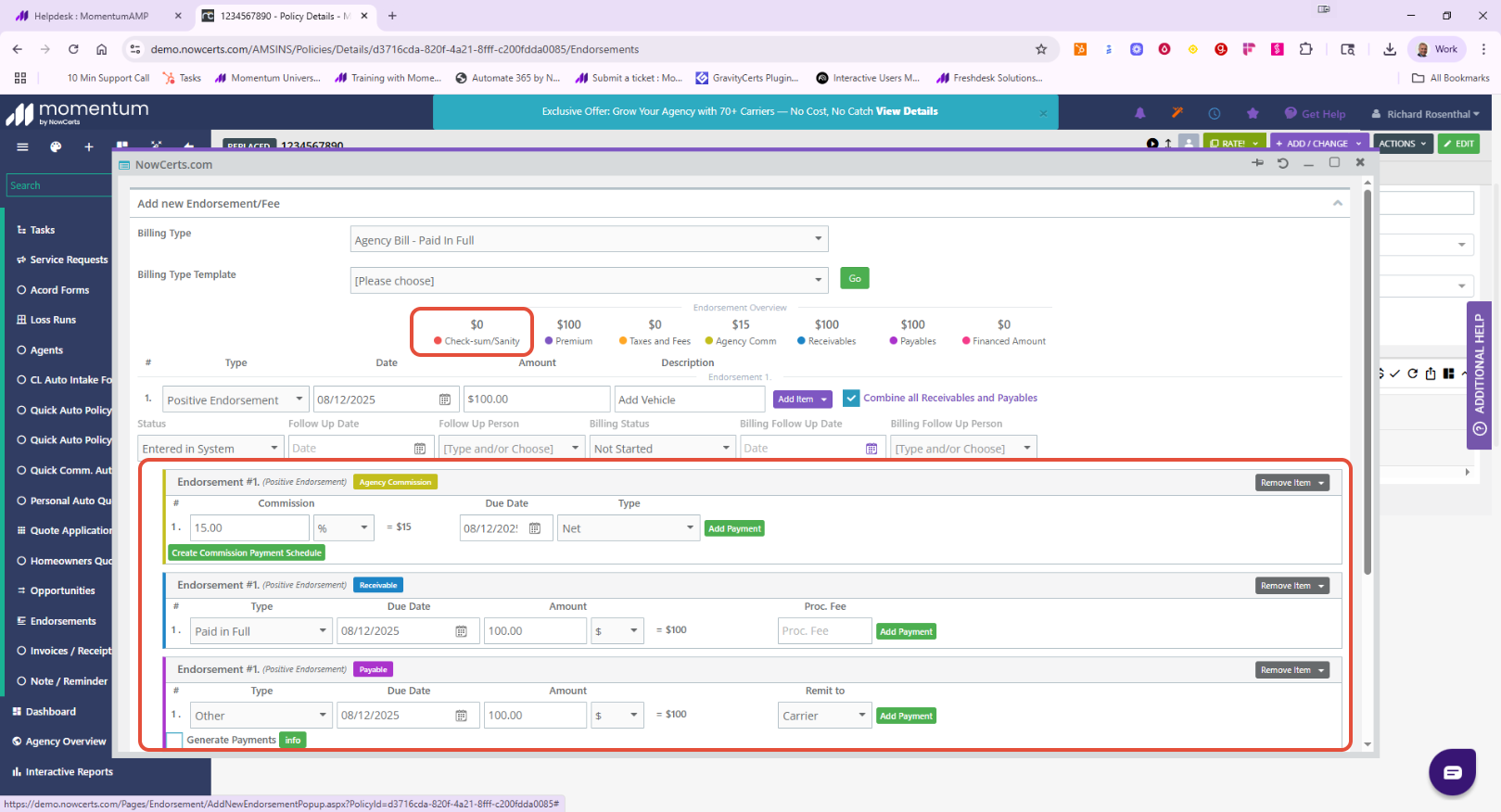Click View Details in banner offer
Image resolution: width=1501 pixels, height=812 pixels.
click(907, 111)
